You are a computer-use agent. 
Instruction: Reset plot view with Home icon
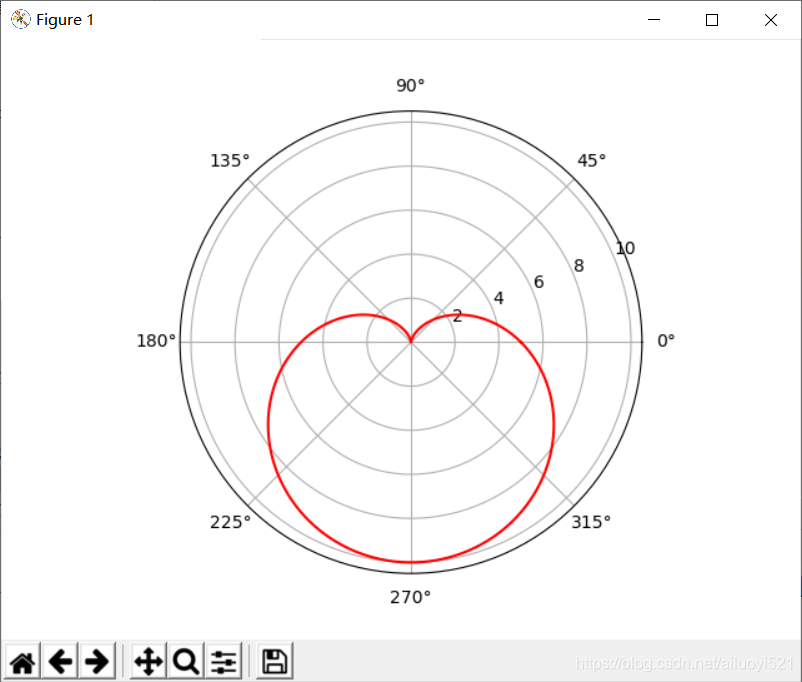[23, 662]
